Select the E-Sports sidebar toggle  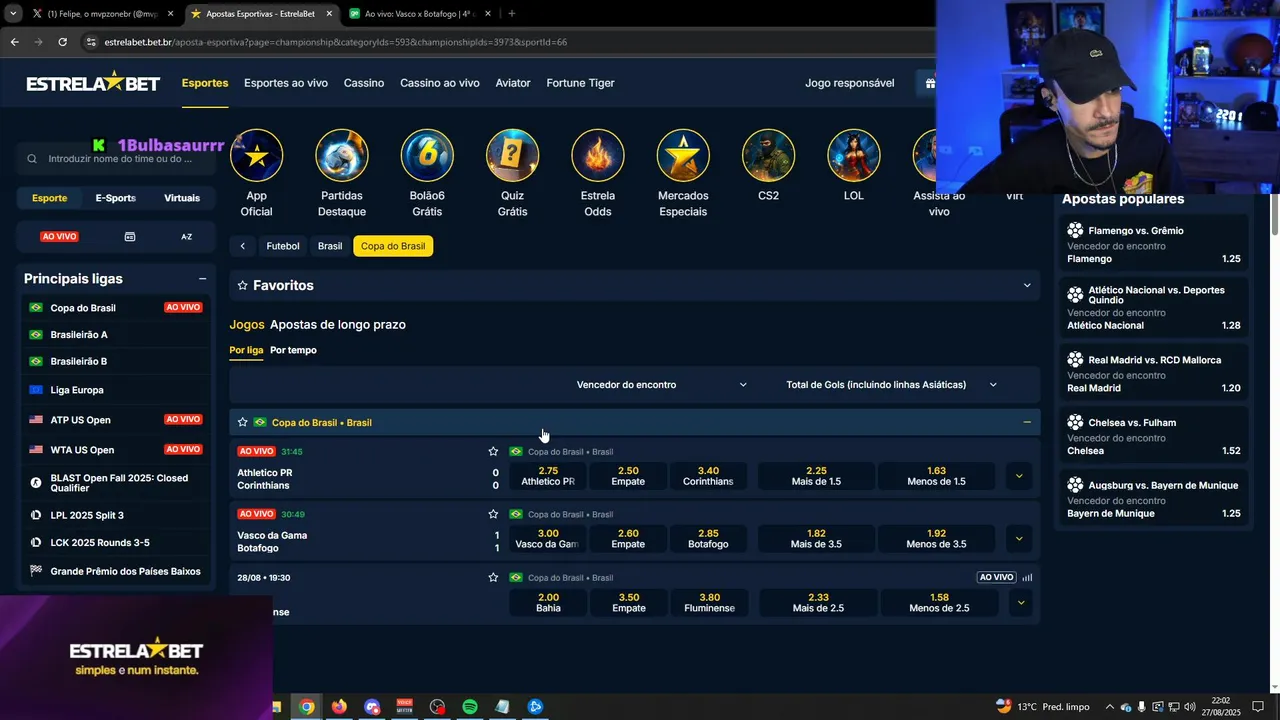pyautogui.click(x=116, y=198)
